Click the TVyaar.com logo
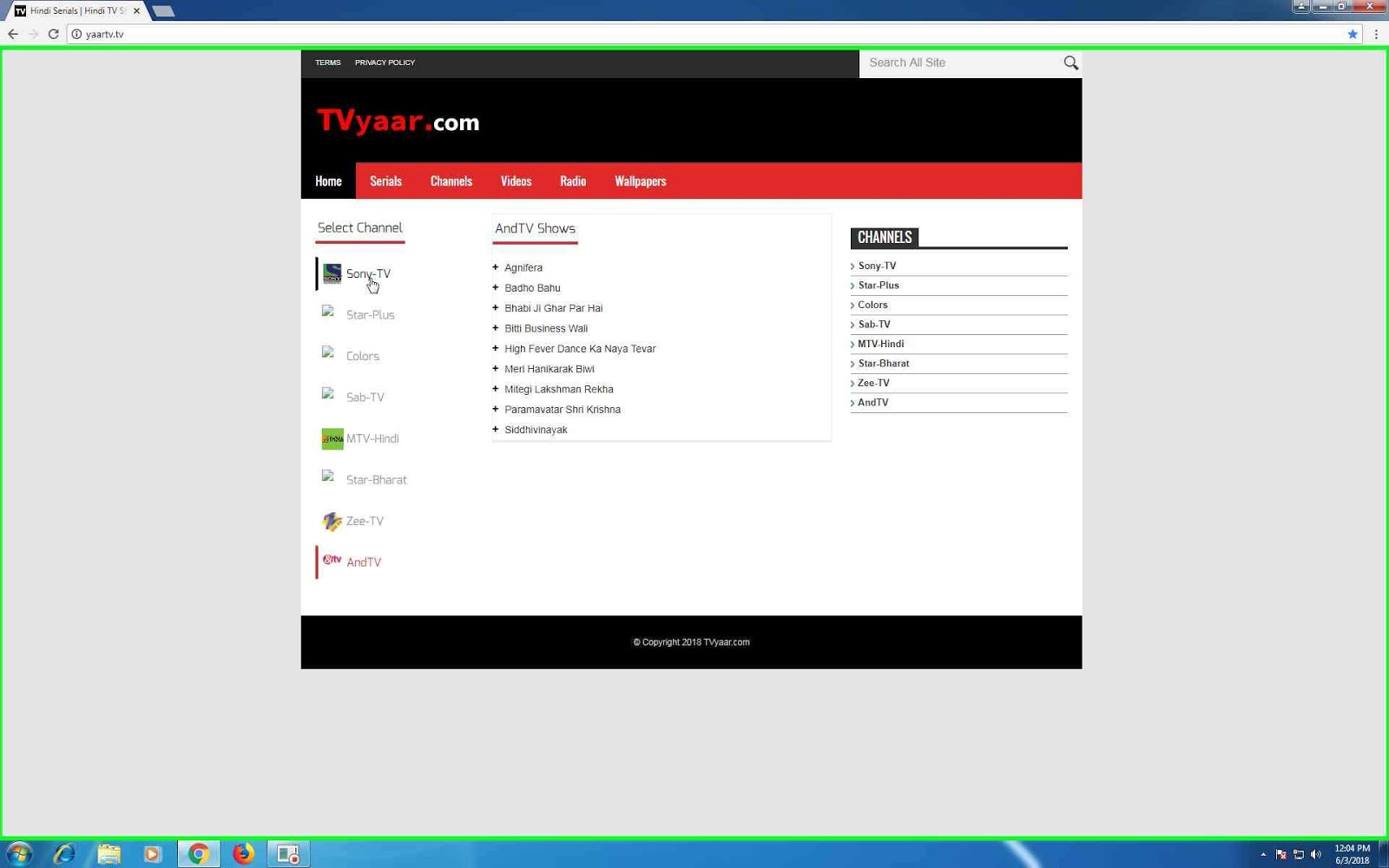1389x868 pixels. [398, 121]
